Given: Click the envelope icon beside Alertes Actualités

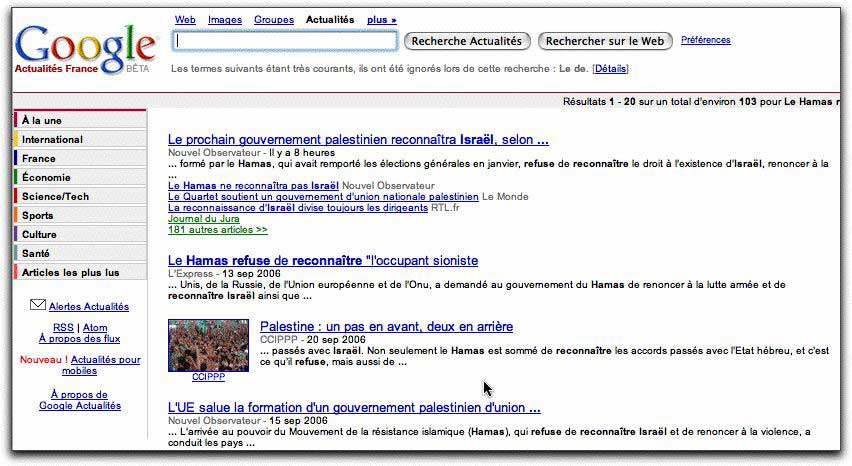Looking at the screenshot, I should click(x=37, y=305).
